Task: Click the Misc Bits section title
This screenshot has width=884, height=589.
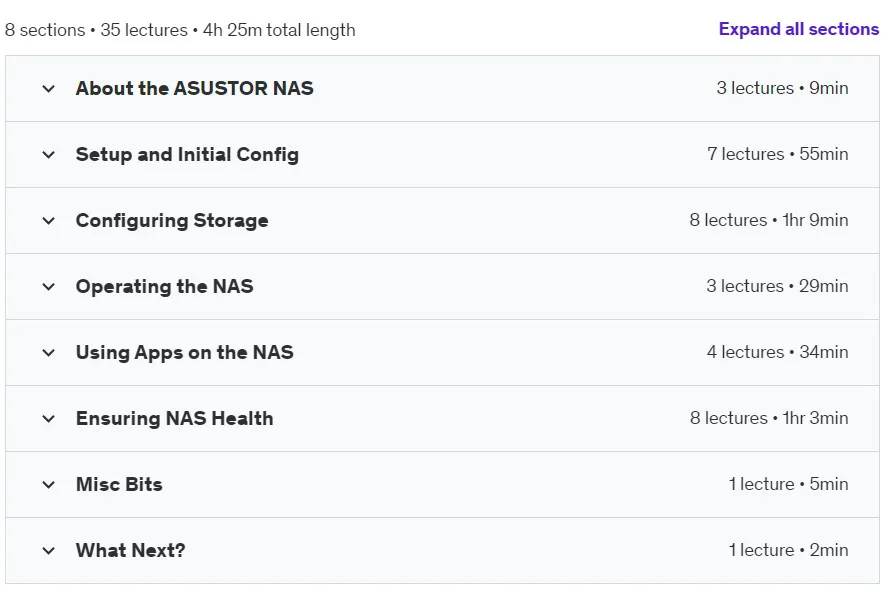Action: [x=119, y=484]
